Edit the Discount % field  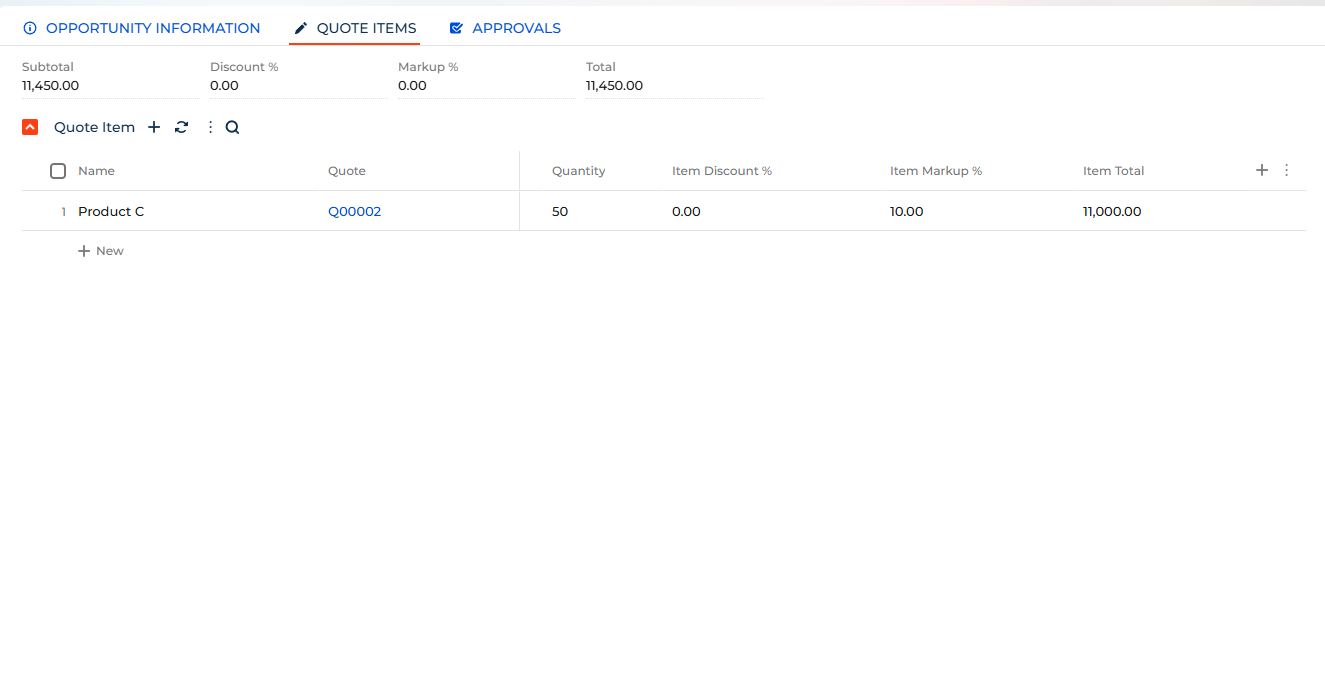298,86
